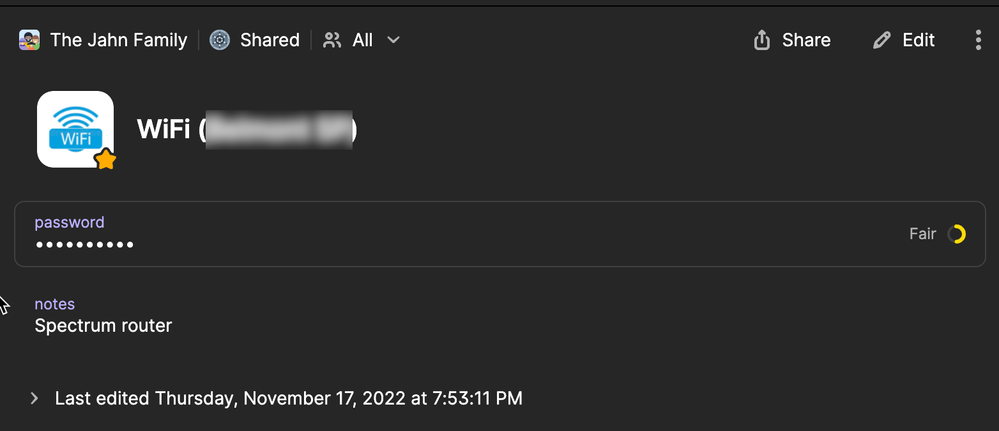Click the yellow password strength circle
The height and width of the screenshot is (431, 999).
pyautogui.click(x=957, y=234)
